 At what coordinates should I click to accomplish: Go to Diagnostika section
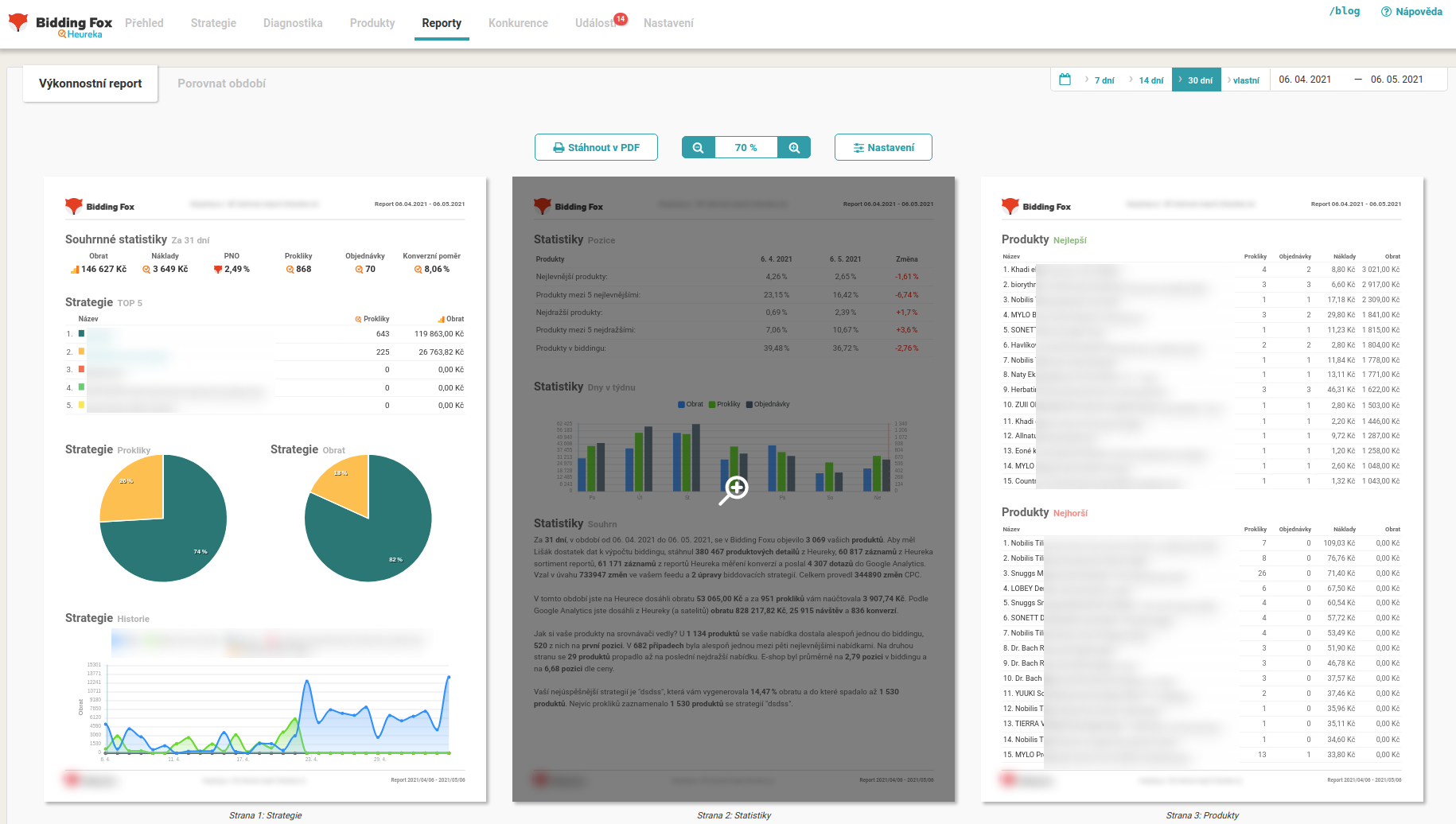point(293,23)
